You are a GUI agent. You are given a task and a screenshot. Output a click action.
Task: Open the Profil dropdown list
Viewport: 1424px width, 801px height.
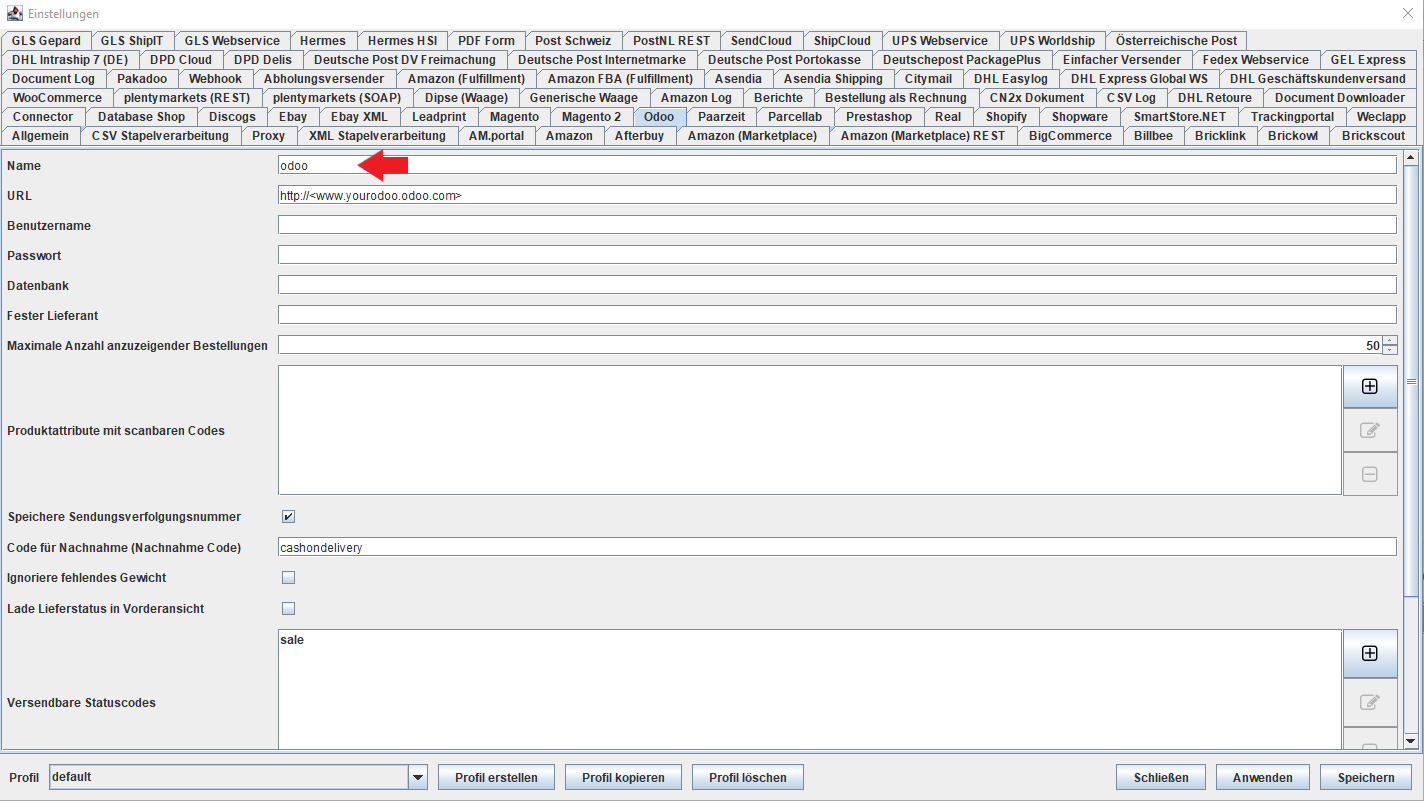coord(418,777)
